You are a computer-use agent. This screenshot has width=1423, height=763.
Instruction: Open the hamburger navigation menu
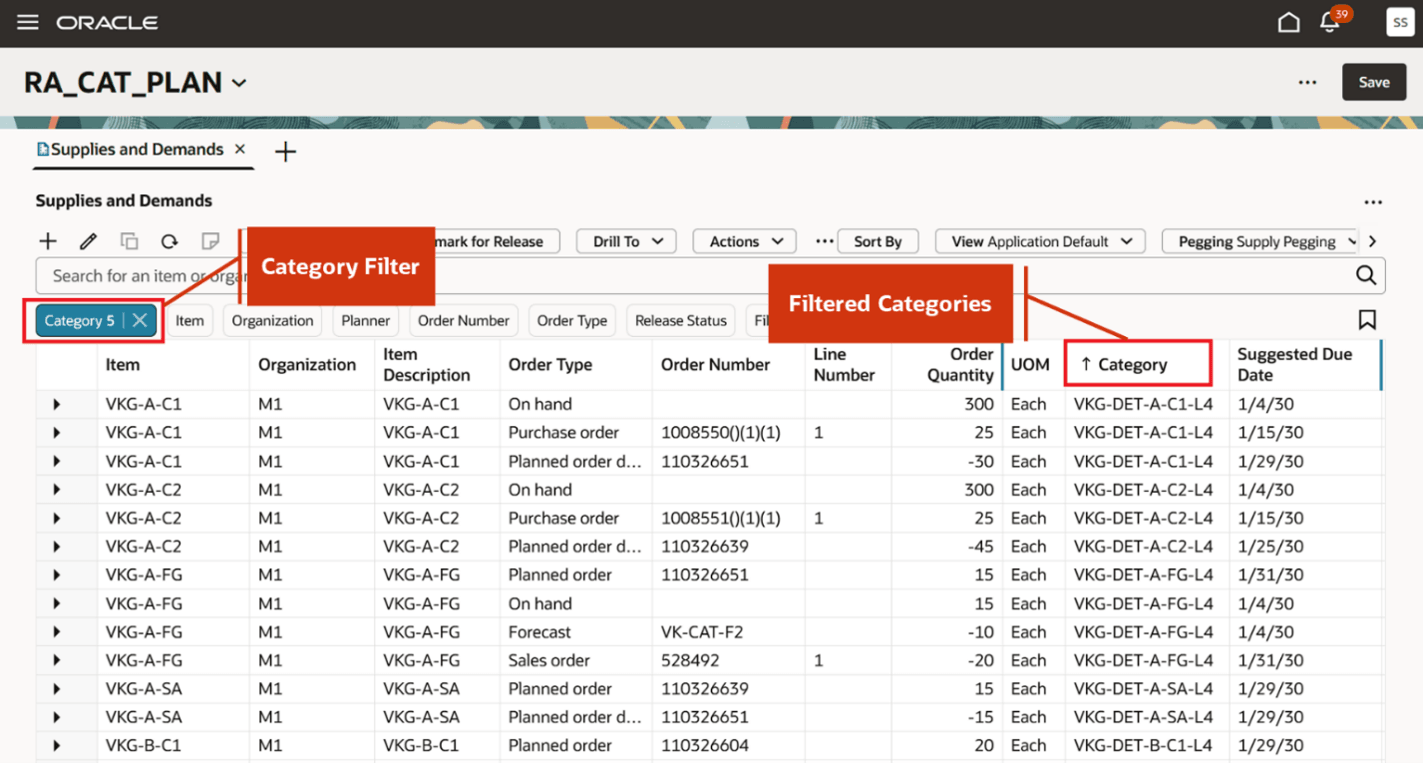pos(27,22)
